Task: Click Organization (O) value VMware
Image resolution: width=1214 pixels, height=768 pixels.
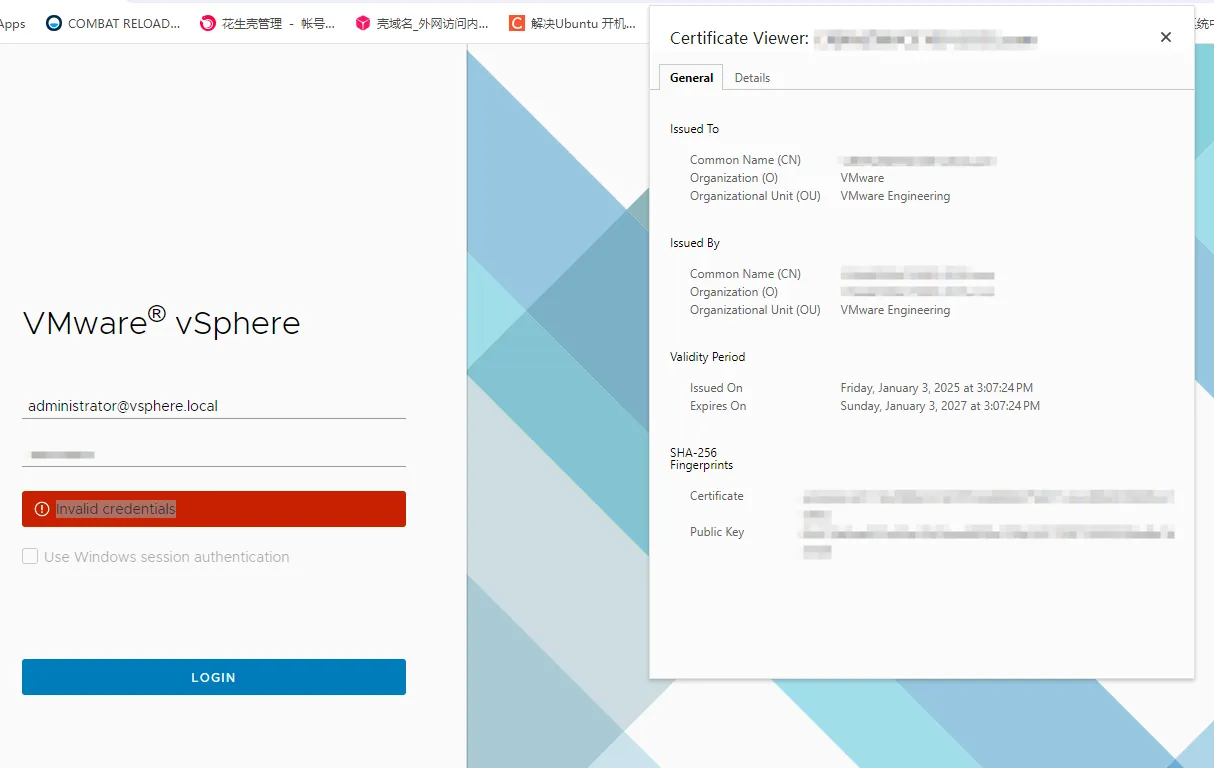Action: [x=862, y=178]
